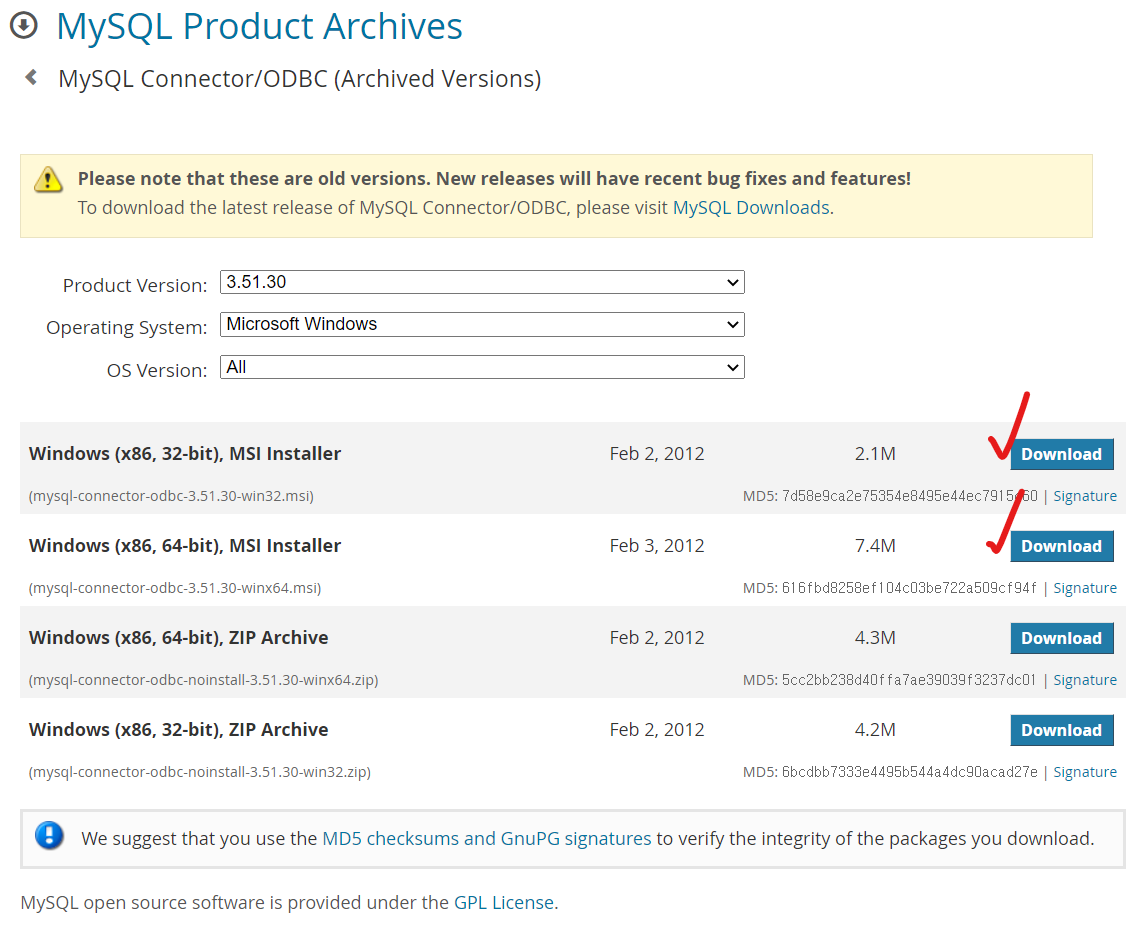Click the OS Version label
The width and height of the screenshot is (1140, 938).
pyautogui.click(x=157, y=370)
